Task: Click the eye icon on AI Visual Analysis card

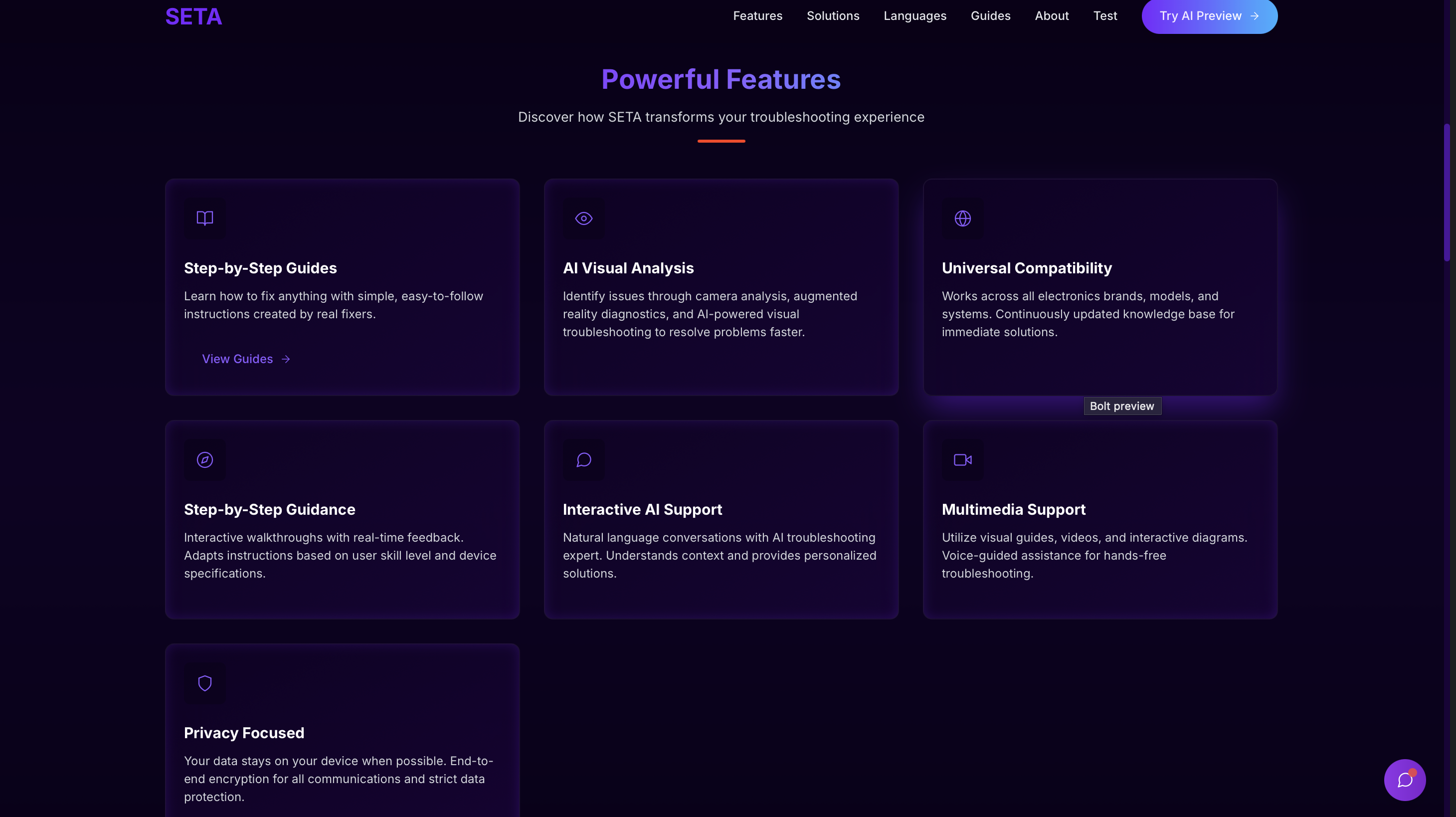Action: [583, 218]
